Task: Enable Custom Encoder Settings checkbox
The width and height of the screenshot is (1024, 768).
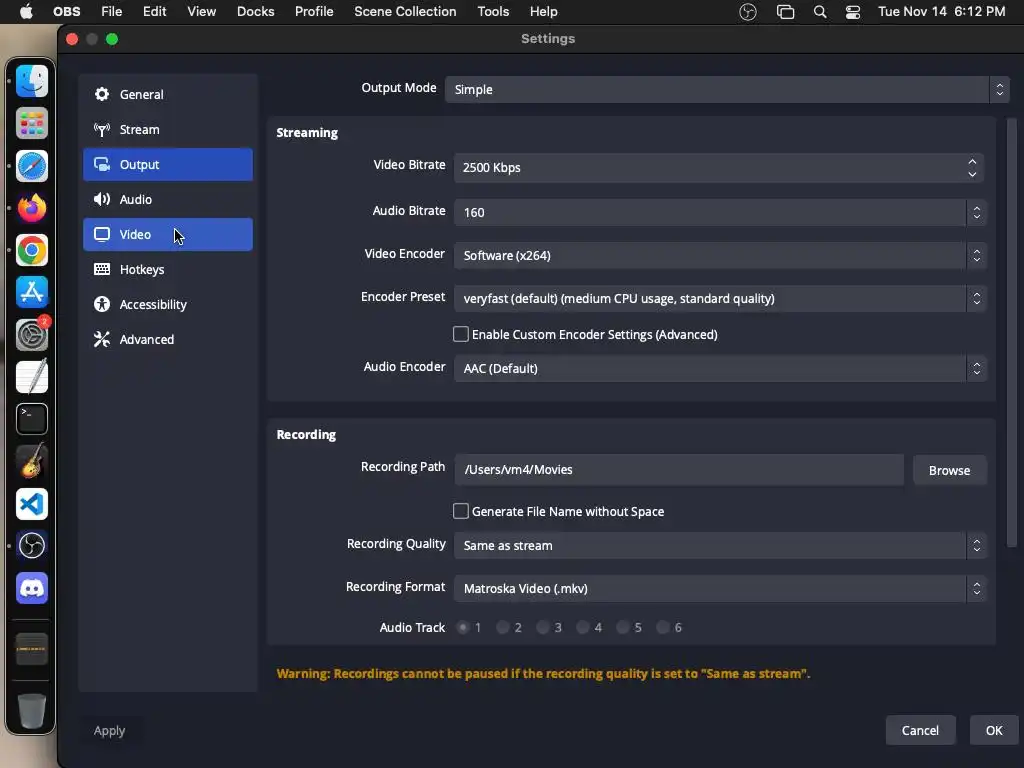Action: pyautogui.click(x=461, y=335)
